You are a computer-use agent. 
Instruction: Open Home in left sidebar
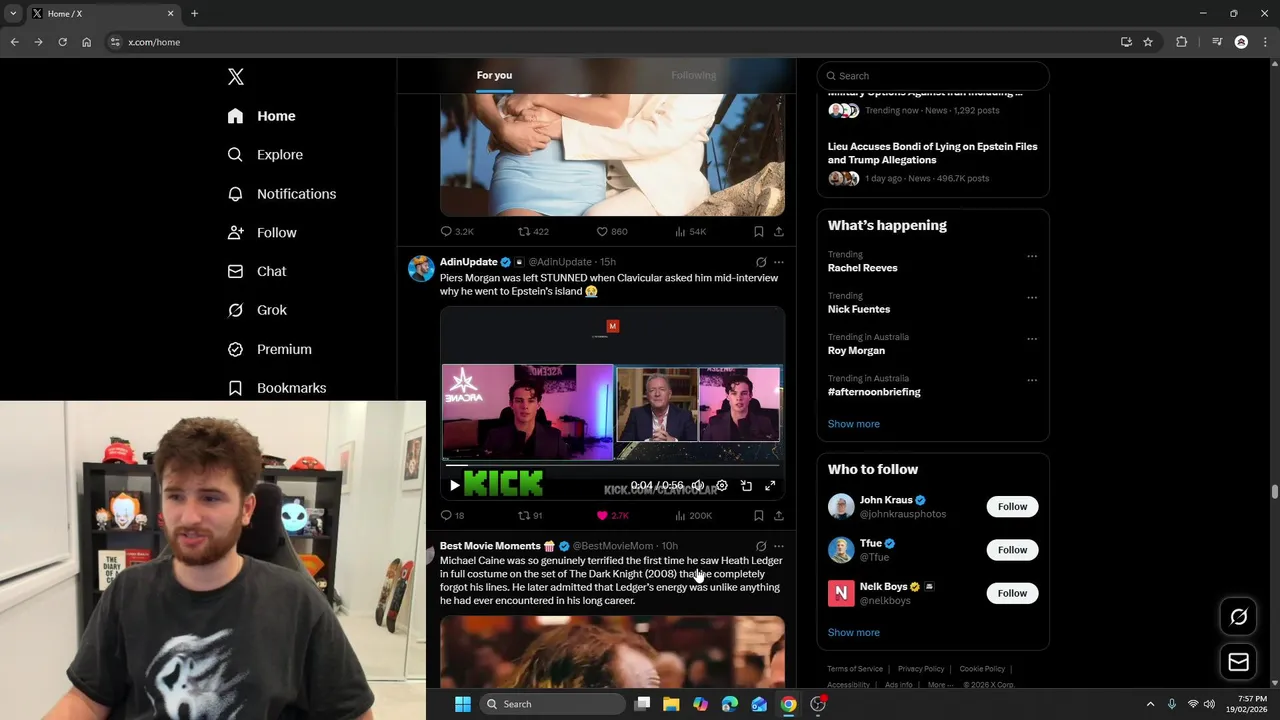coord(261,116)
